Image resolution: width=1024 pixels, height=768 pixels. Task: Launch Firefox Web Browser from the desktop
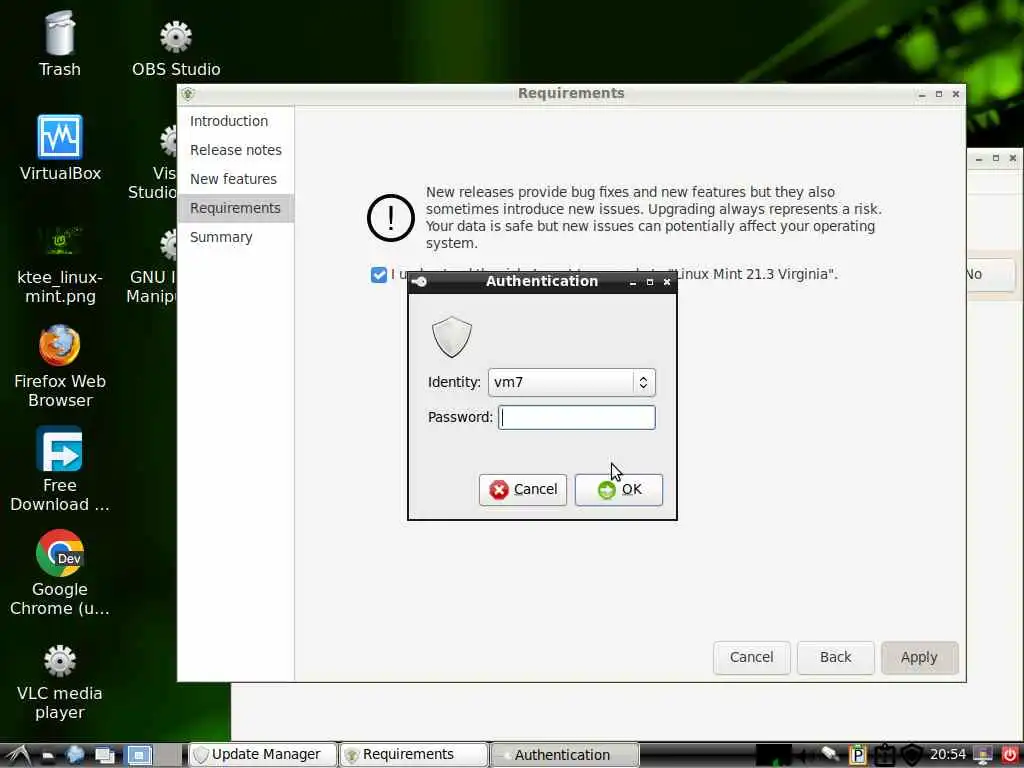point(60,345)
